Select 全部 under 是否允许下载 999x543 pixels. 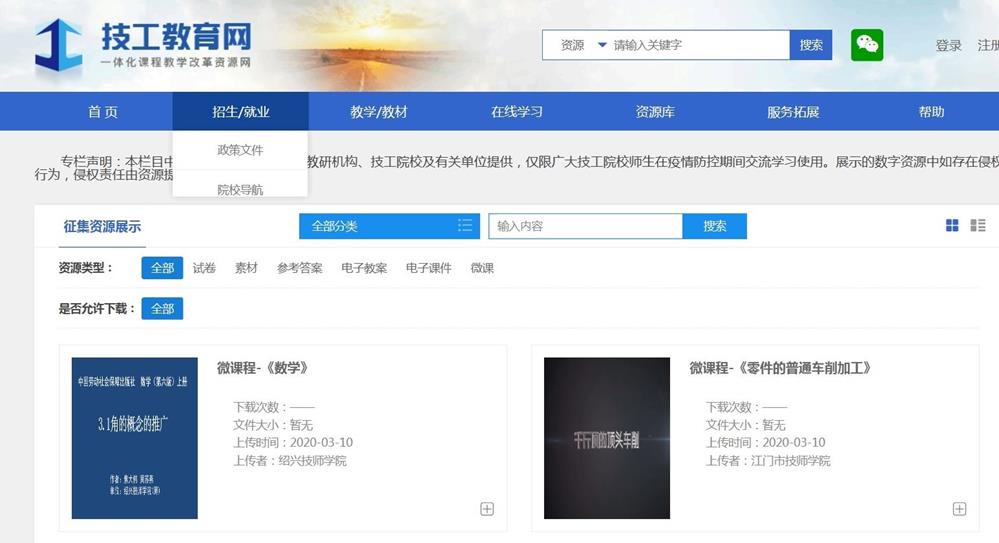(x=162, y=309)
